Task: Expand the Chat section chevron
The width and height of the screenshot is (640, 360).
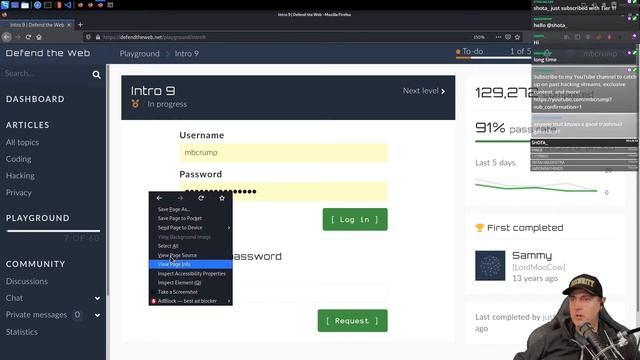Action: tap(97, 298)
